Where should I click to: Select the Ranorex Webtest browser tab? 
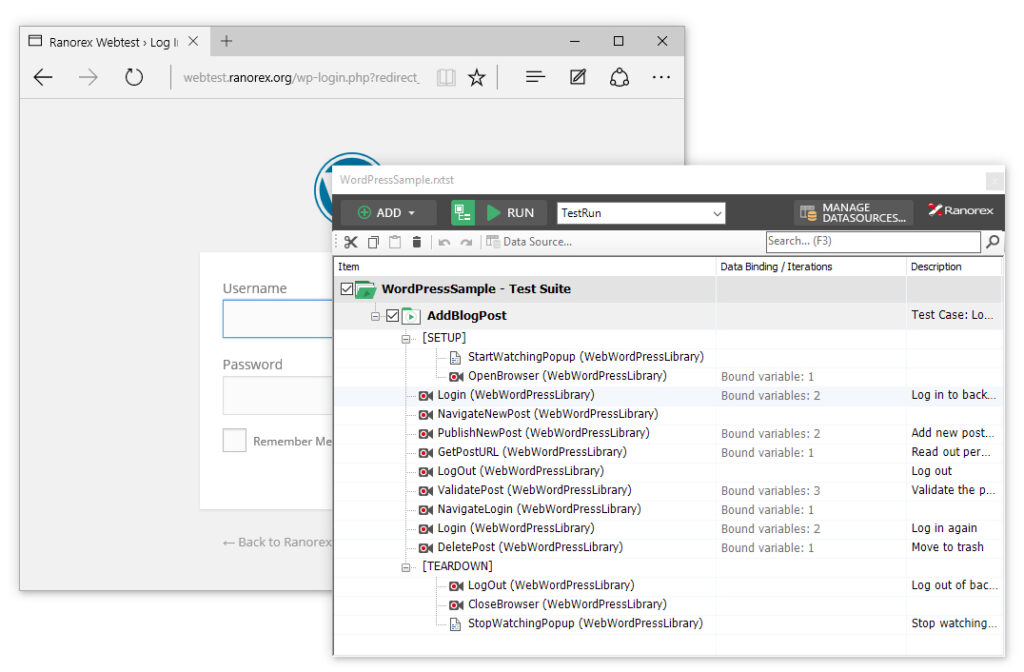(114, 42)
